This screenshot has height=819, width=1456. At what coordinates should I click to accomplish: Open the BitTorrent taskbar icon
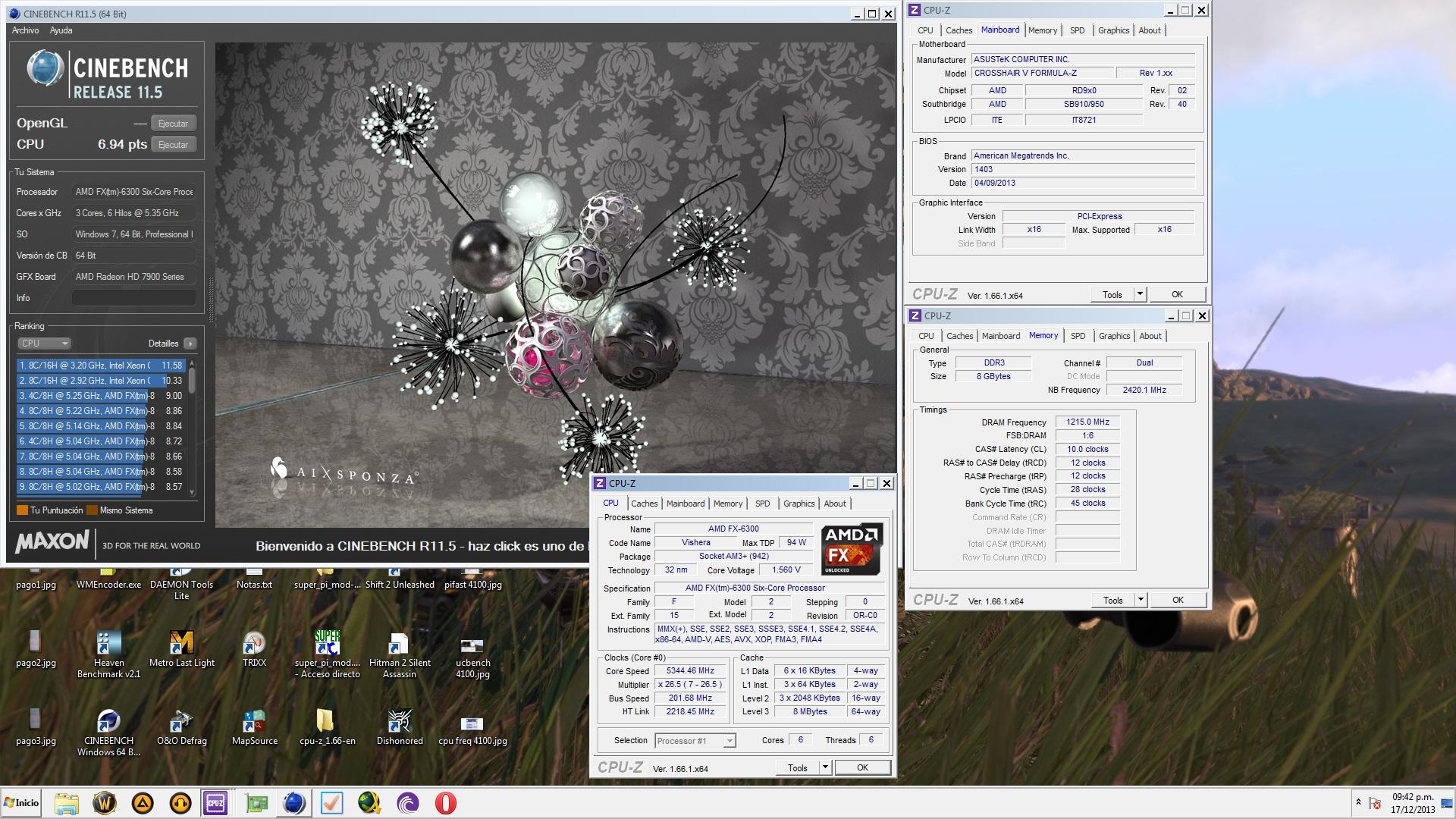coord(408,803)
